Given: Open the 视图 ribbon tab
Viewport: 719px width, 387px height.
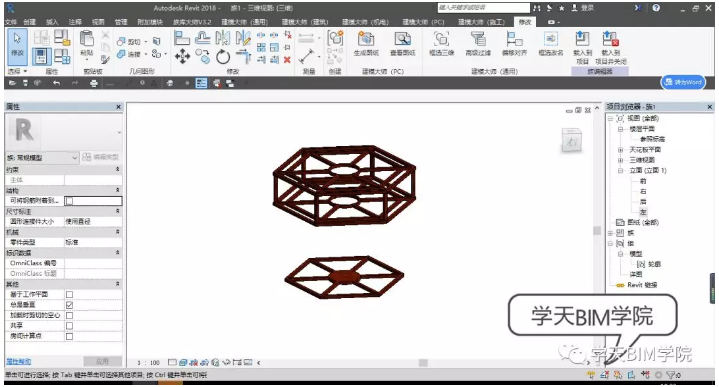Looking at the screenshot, I should (x=98, y=22).
